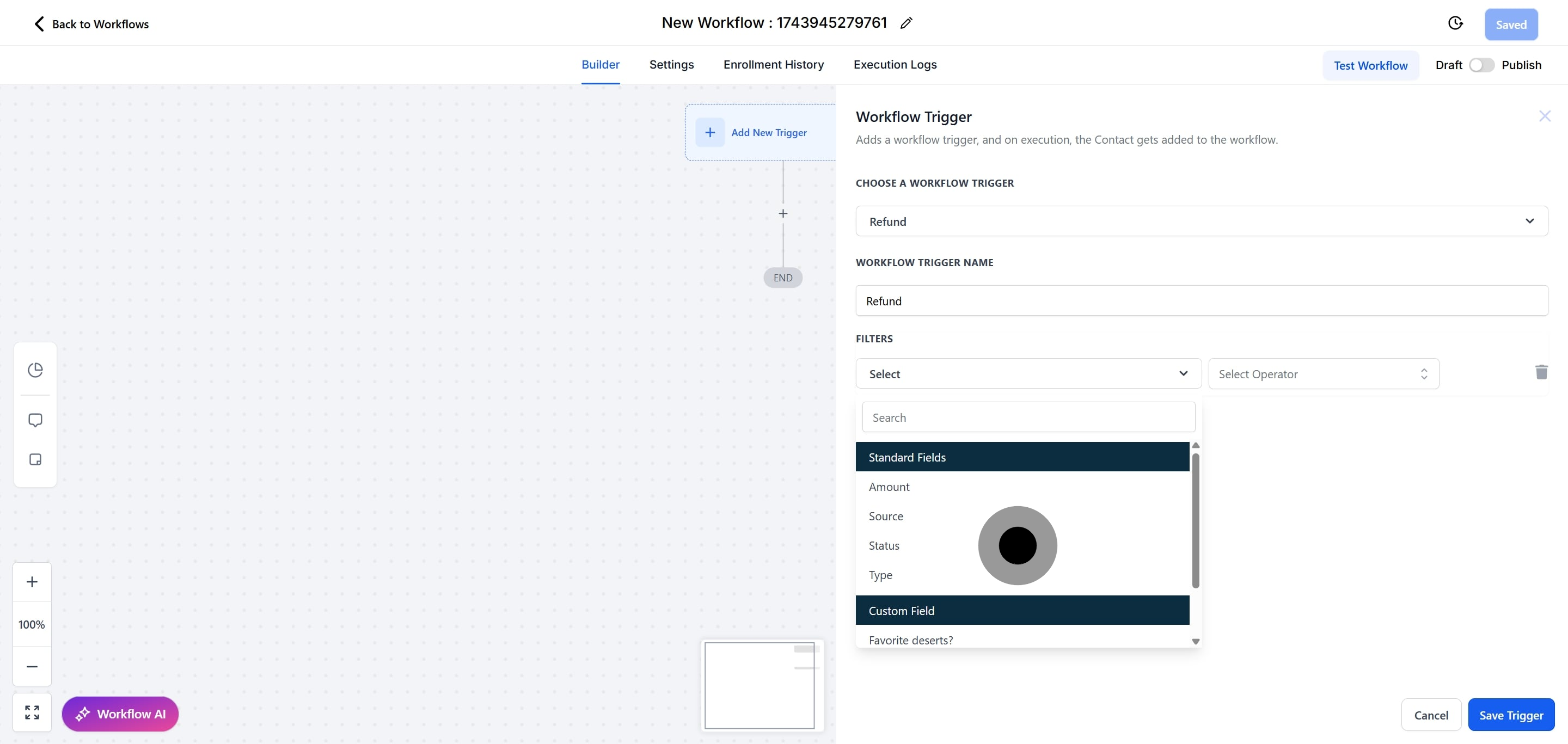Image resolution: width=1568 pixels, height=744 pixels.
Task: Open Workflow AI assistant
Action: (x=120, y=714)
